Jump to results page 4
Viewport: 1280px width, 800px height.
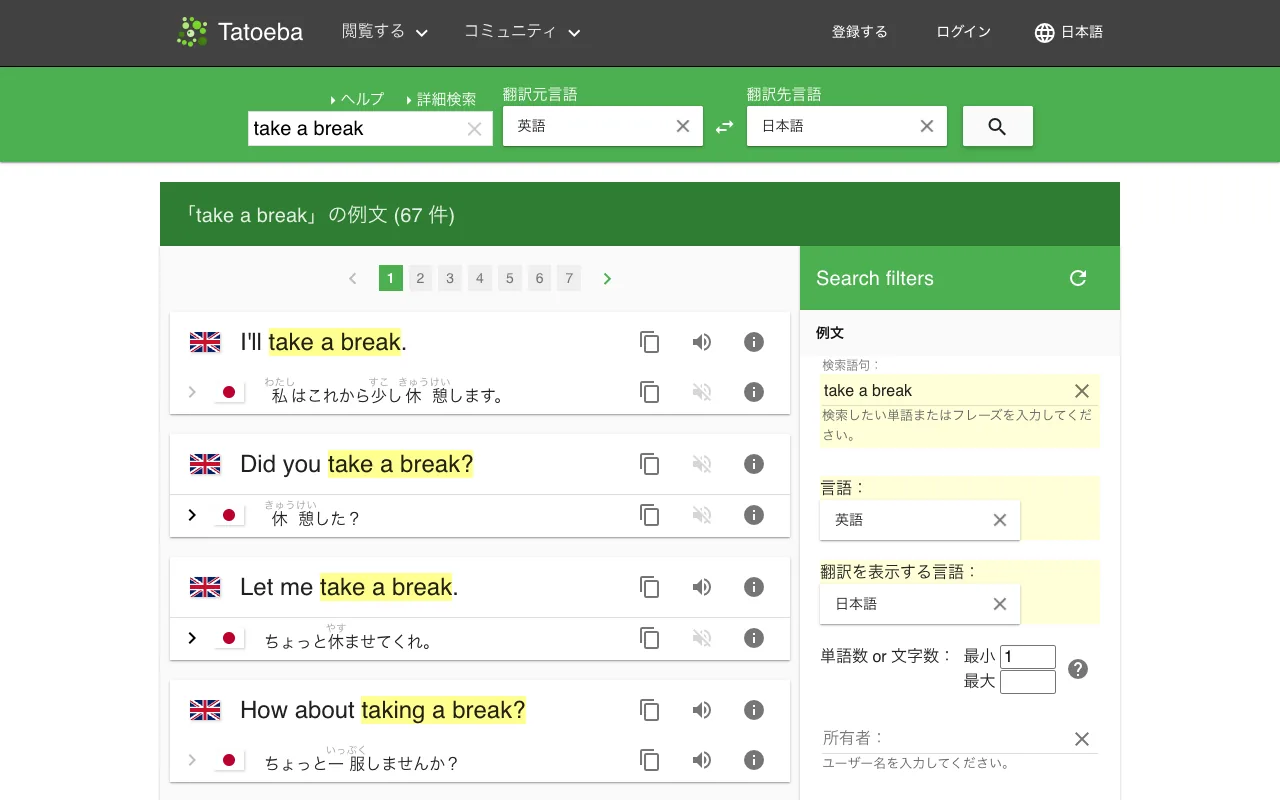click(480, 278)
